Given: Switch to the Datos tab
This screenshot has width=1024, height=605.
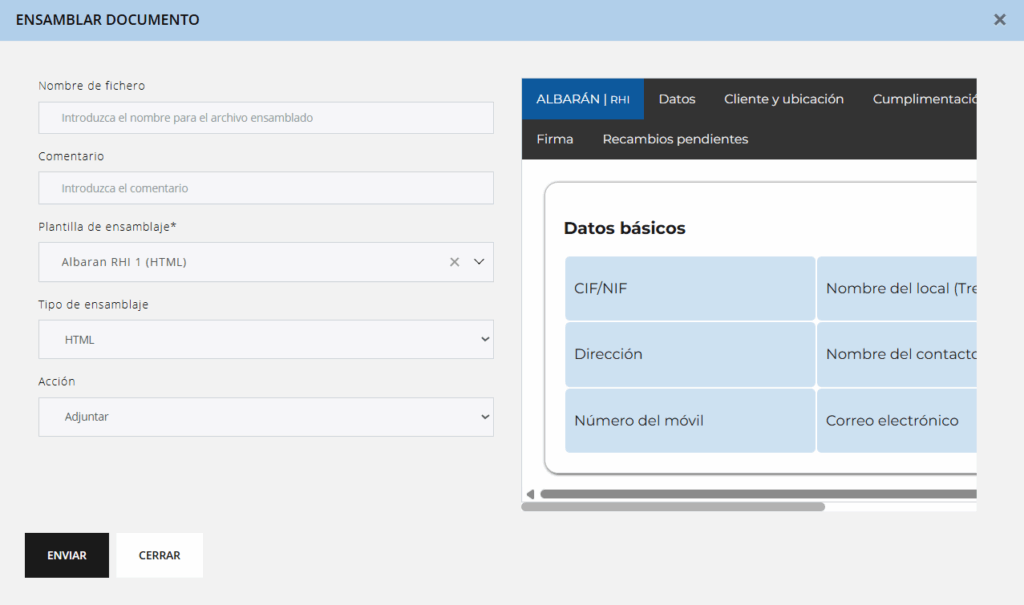Looking at the screenshot, I should tap(677, 99).
